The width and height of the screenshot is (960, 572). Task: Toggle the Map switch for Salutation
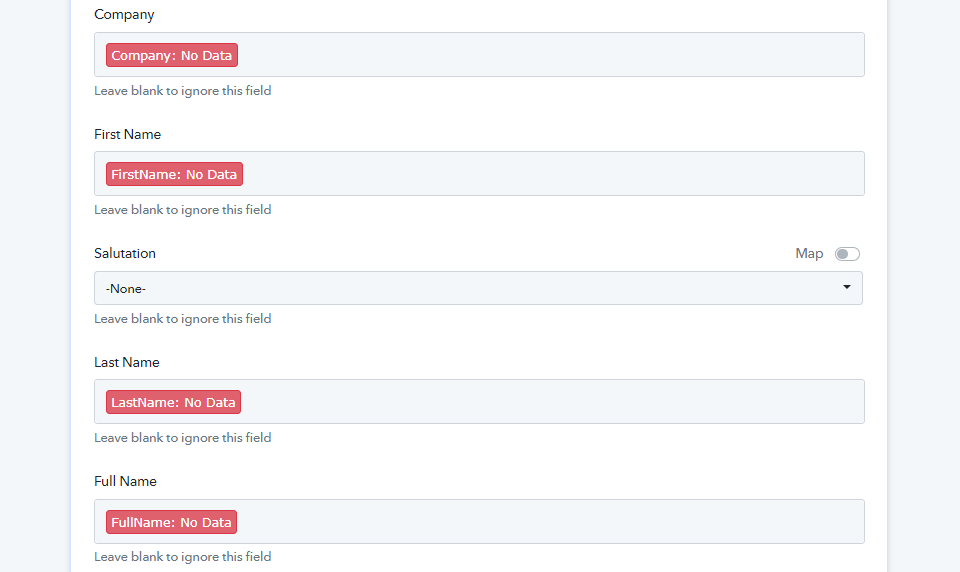click(847, 254)
